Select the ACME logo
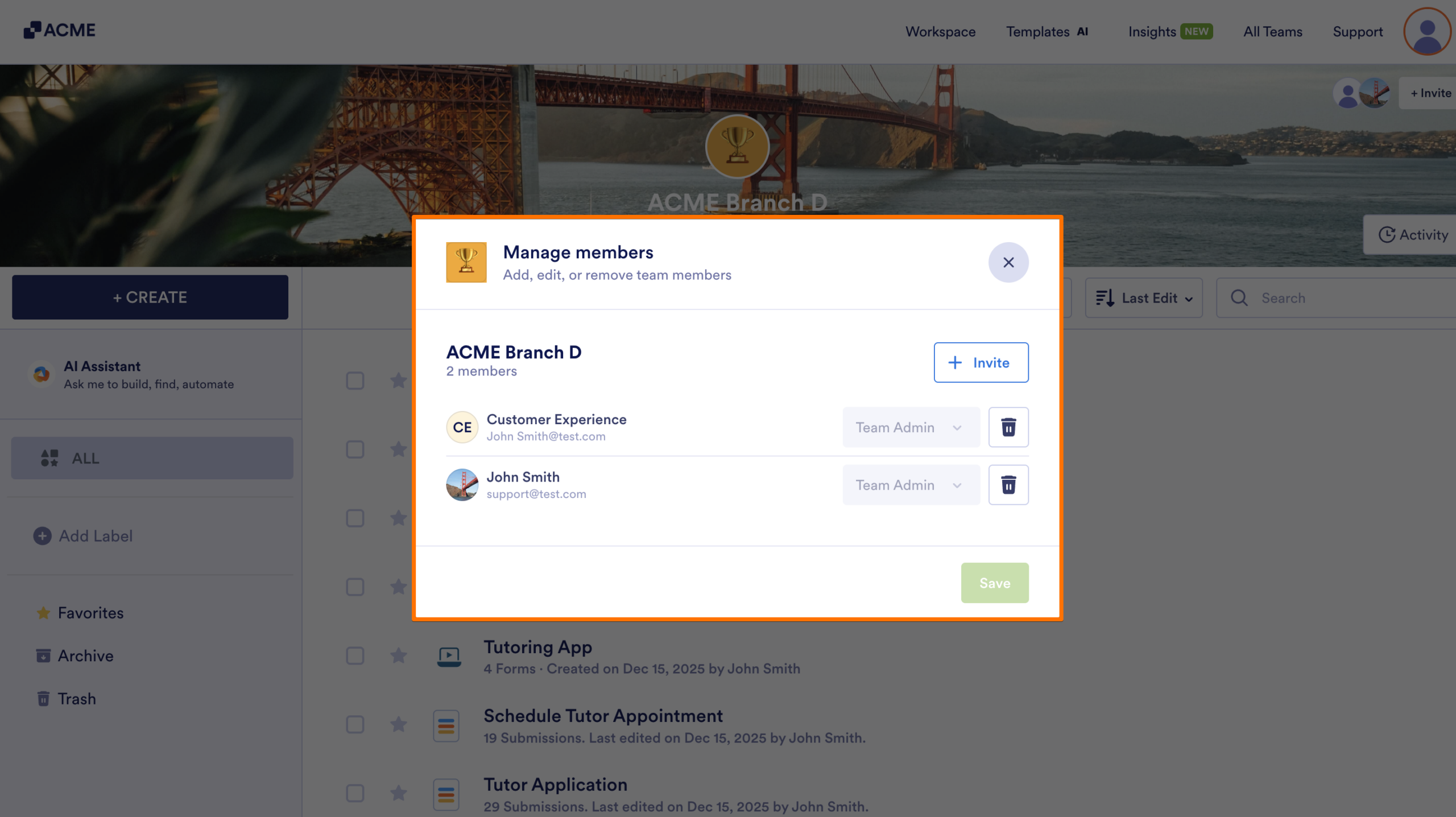This screenshot has width=1456, height=817. pyautogui.click(x=59, y=30)
